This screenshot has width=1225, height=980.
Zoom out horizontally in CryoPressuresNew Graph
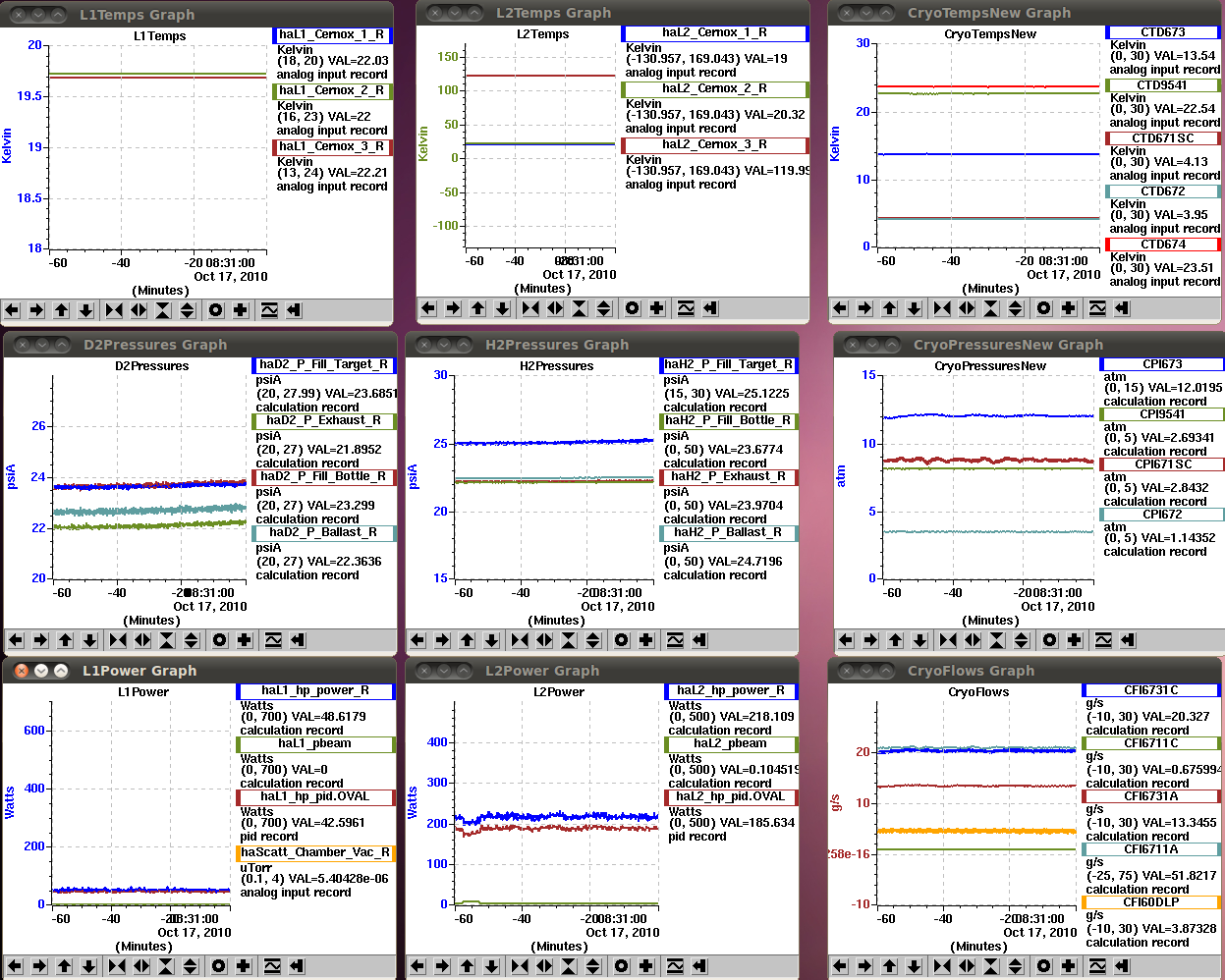coord(973,640)
